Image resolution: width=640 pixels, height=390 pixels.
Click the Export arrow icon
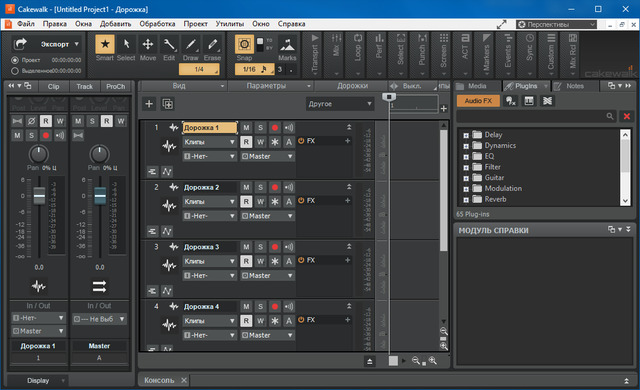[x=20, y=43]
